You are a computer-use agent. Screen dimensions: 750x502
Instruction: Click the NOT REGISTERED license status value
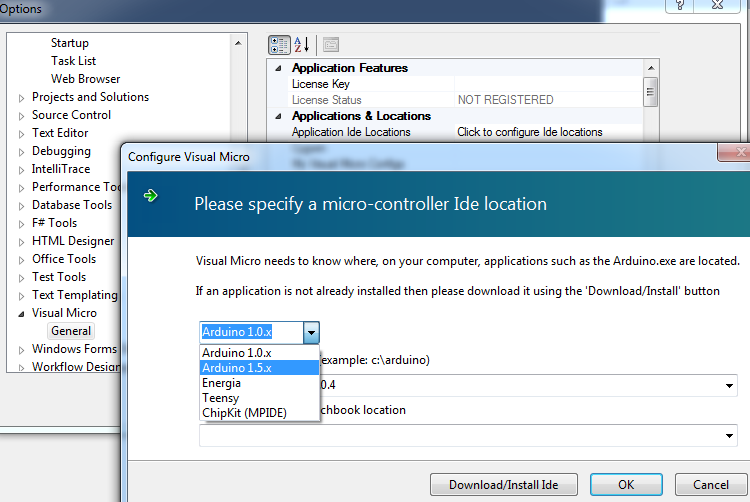pyautogui.click(x=548, y=100)
